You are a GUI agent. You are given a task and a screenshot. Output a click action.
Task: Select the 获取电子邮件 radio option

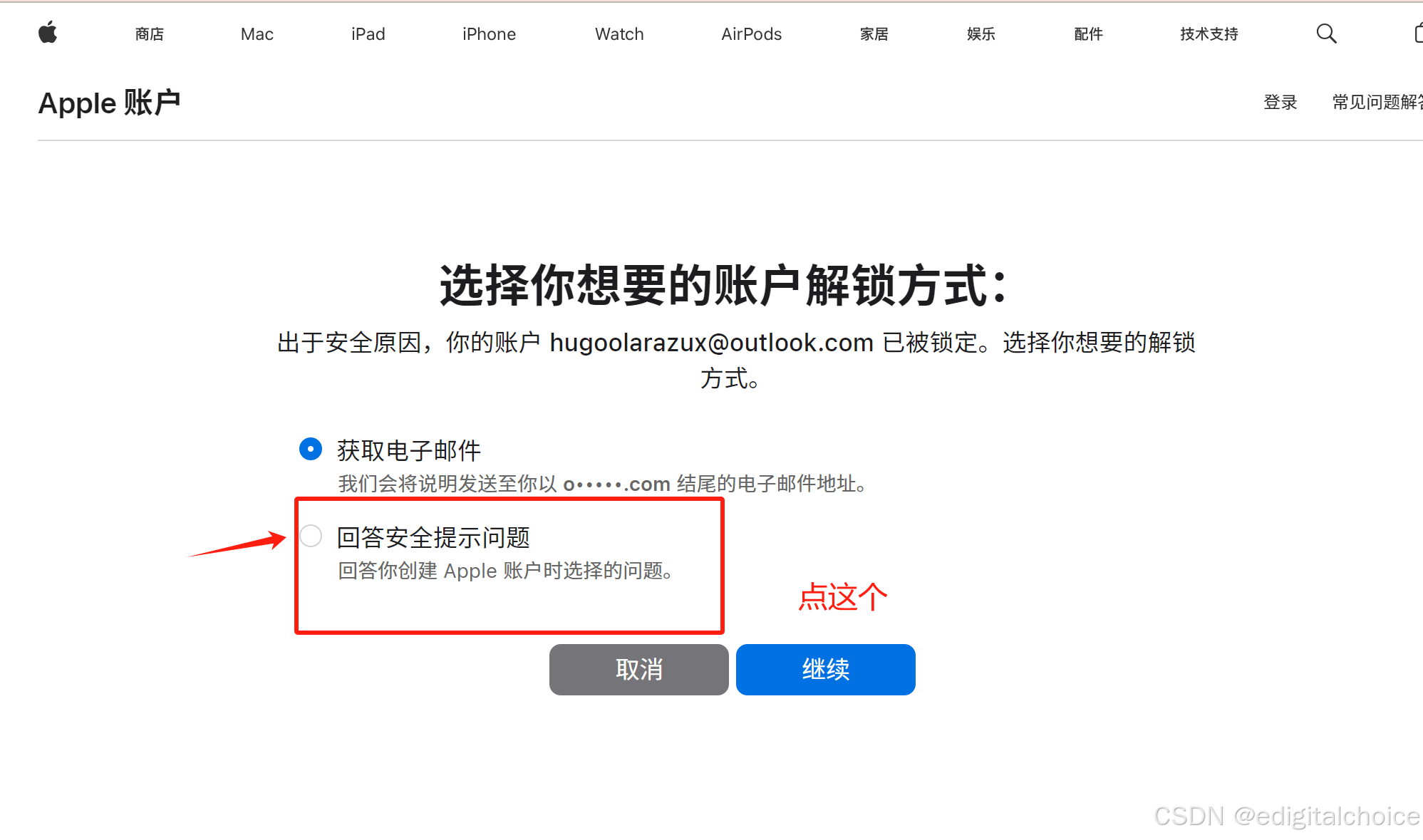click(311, 449)
